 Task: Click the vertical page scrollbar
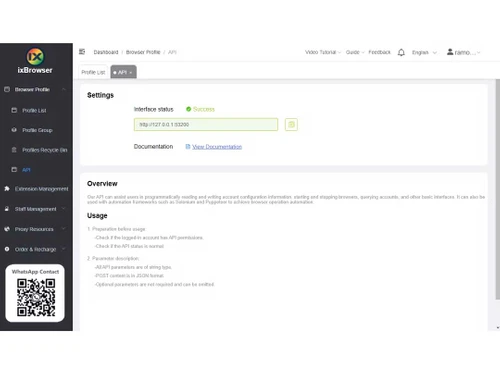click(497, 189)
